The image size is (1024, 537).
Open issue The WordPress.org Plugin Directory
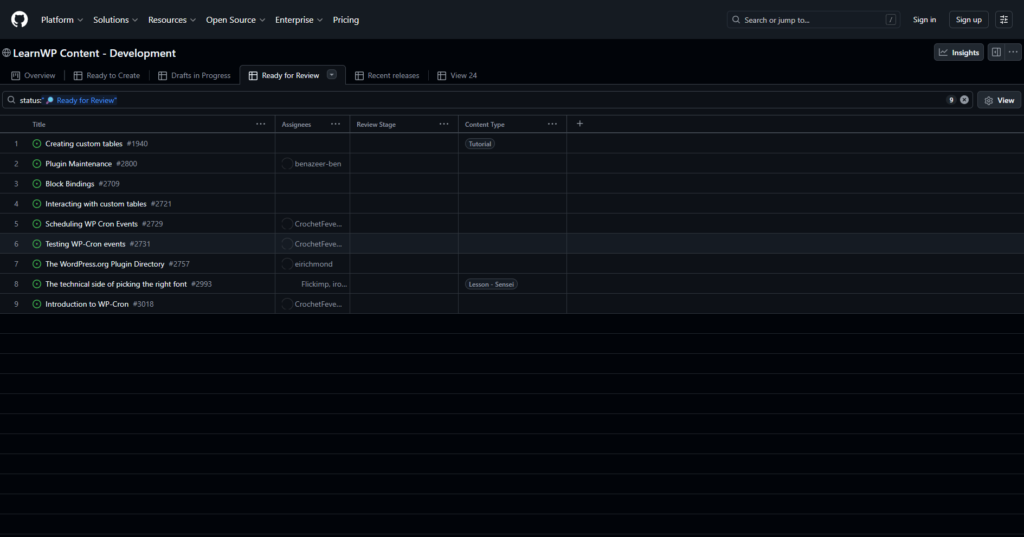tap(104, 264)
